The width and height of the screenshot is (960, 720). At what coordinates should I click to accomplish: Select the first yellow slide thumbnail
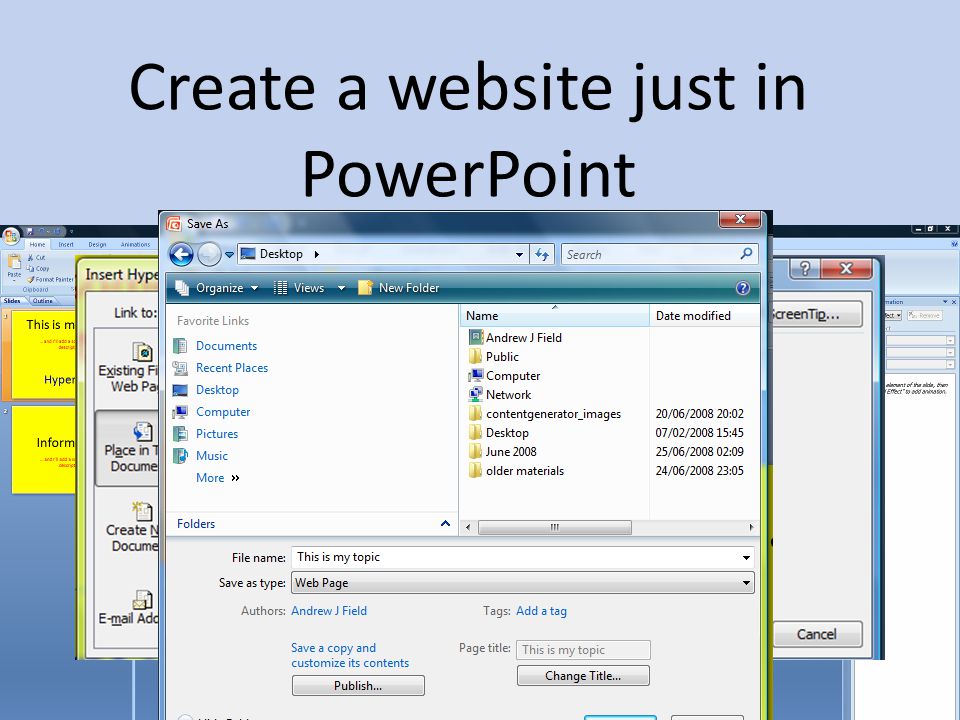43,355
